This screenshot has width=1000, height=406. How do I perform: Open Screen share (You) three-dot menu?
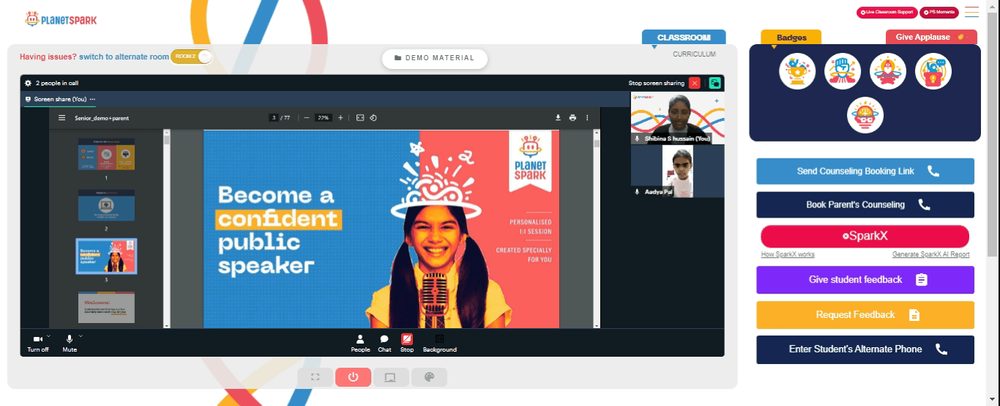click(92, 99)
